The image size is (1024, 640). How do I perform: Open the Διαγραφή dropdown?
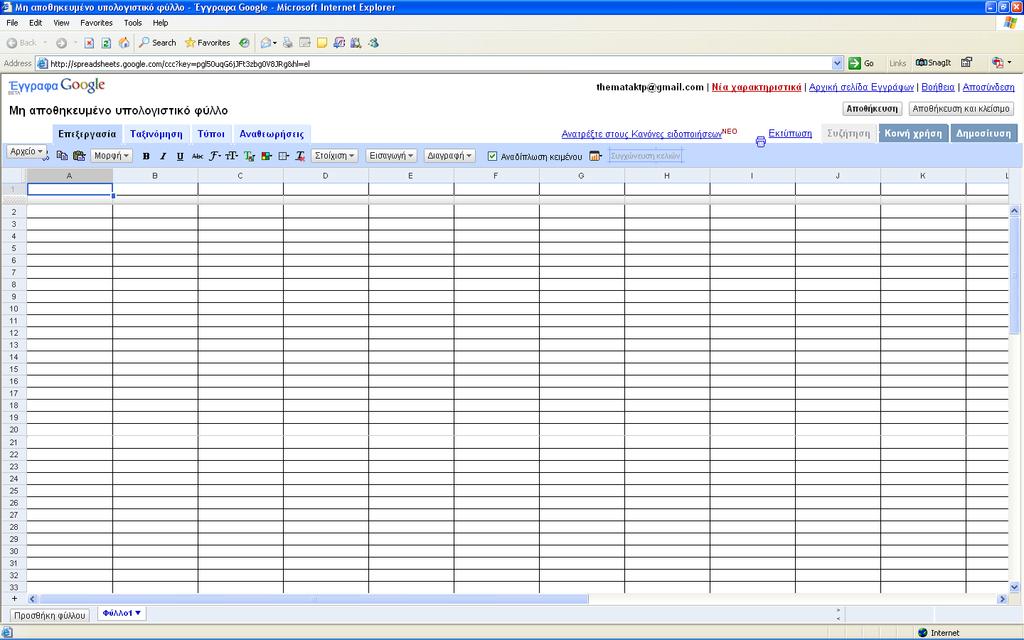click(x=449, y=156)
